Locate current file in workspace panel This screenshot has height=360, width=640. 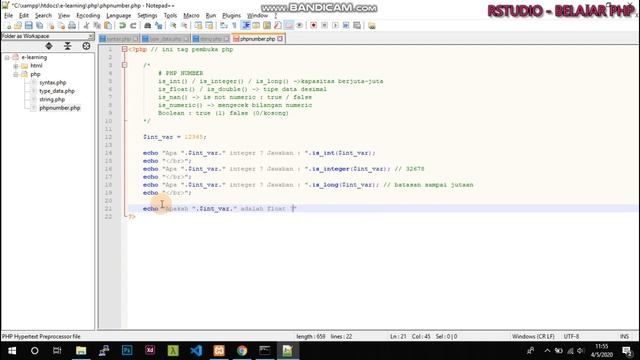tap(86, 46)
